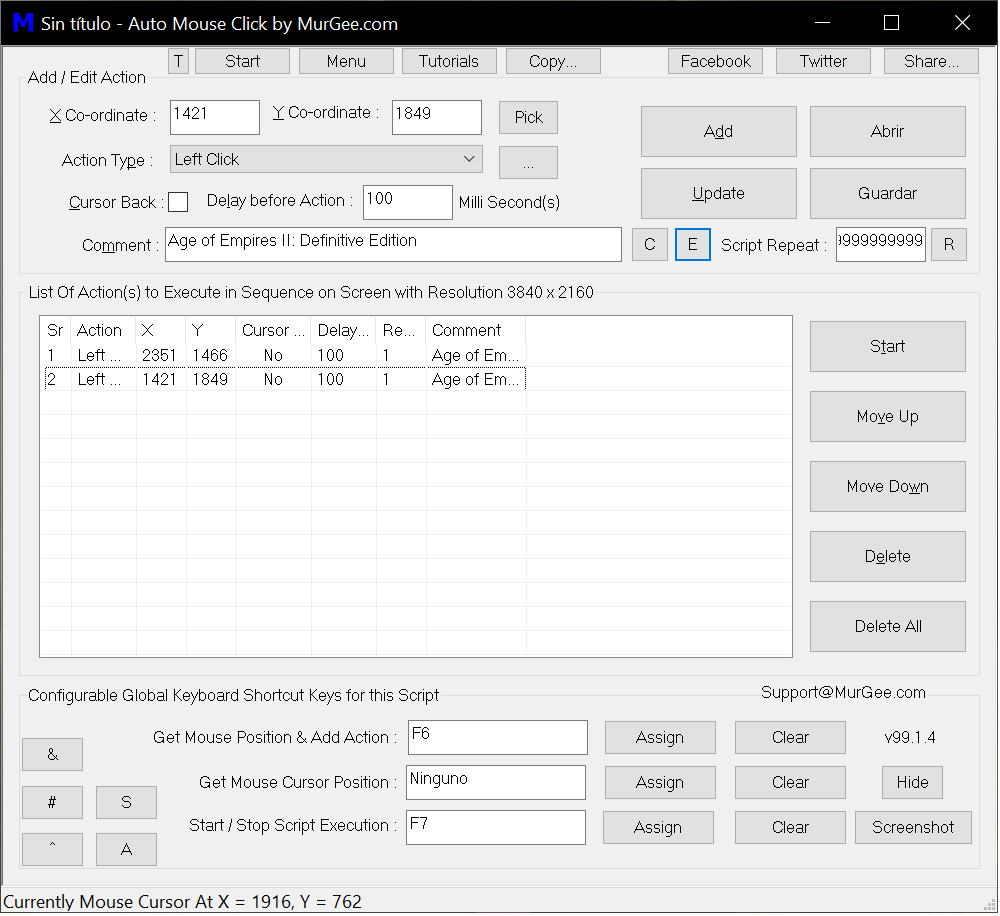Focus the Y Co-ordinate field

[x=437, y=117]
